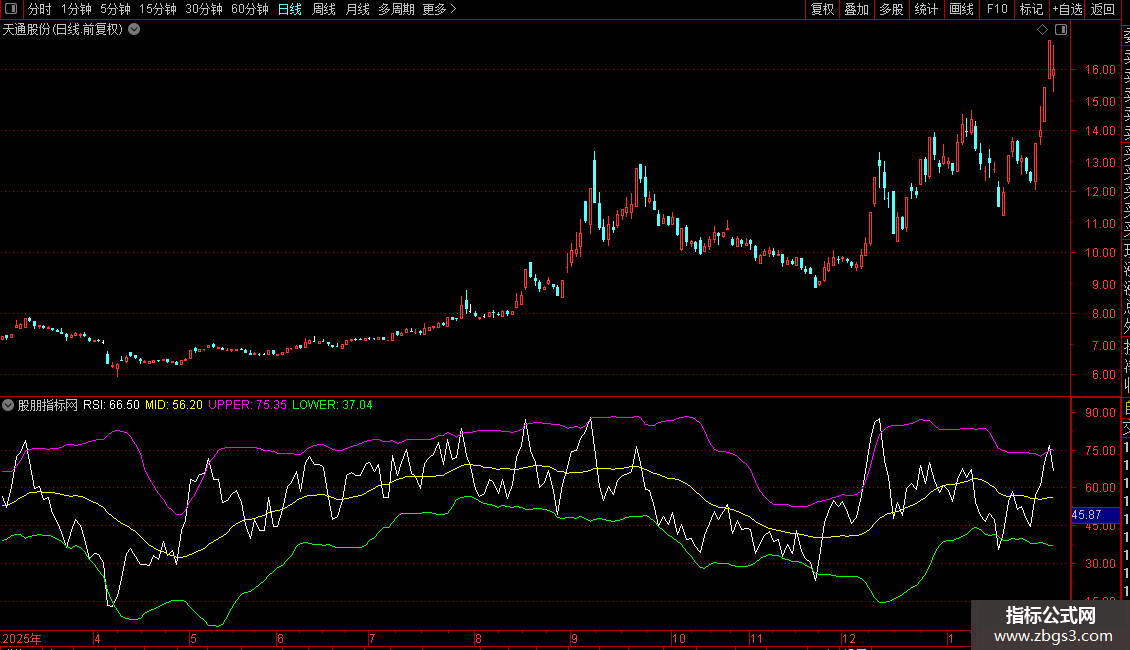Switch to the 周线 weekly chart
The image size is (1130, 650).
[323, 9]
